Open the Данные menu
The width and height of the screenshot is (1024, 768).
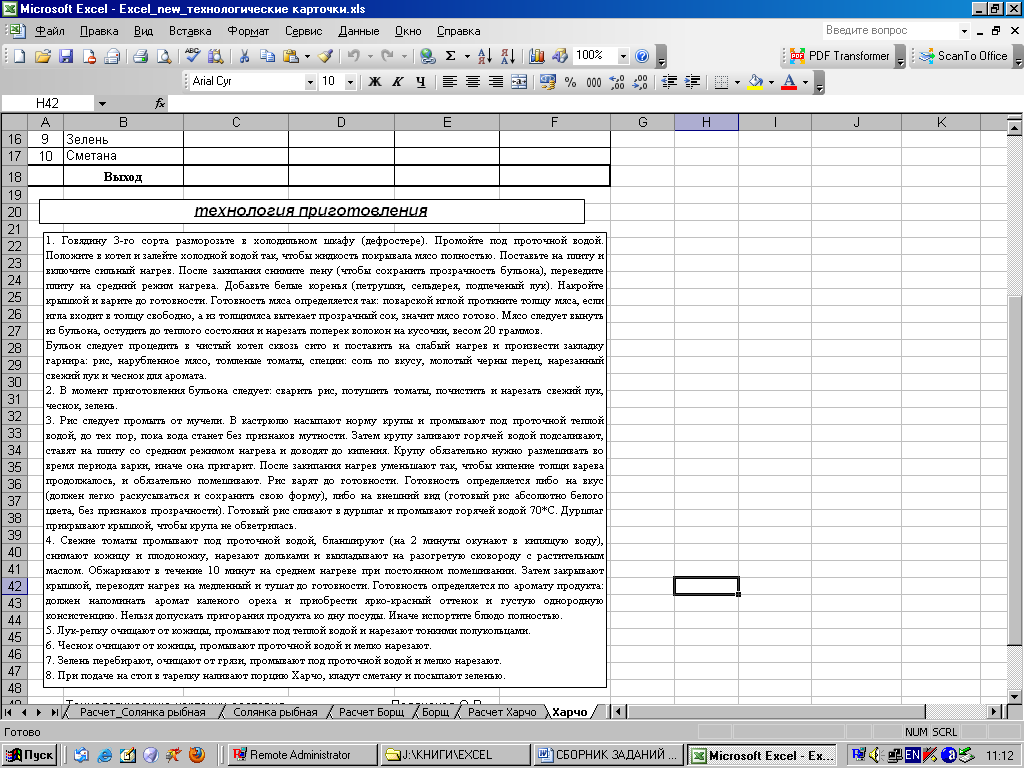tap(359, 31)
